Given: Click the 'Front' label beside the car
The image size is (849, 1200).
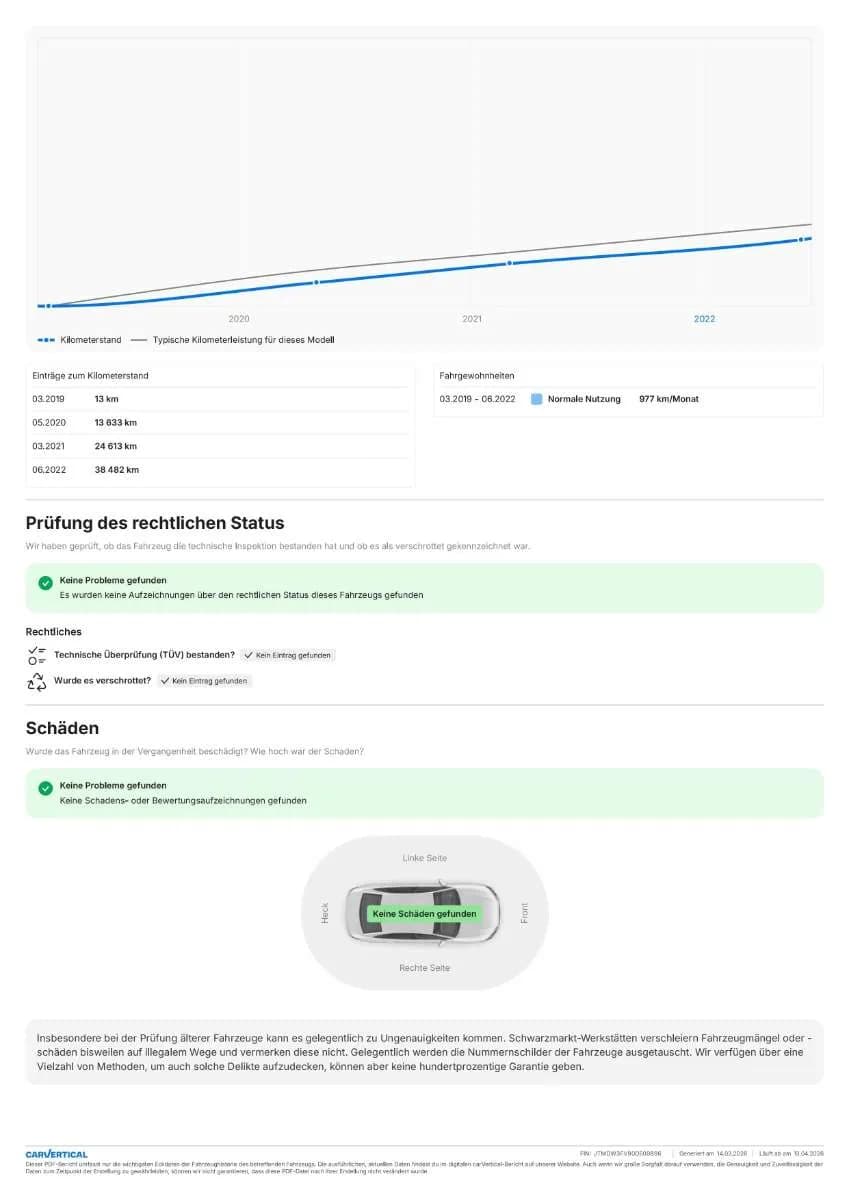Looking at the screenshot, I should (x=525, y=913).
